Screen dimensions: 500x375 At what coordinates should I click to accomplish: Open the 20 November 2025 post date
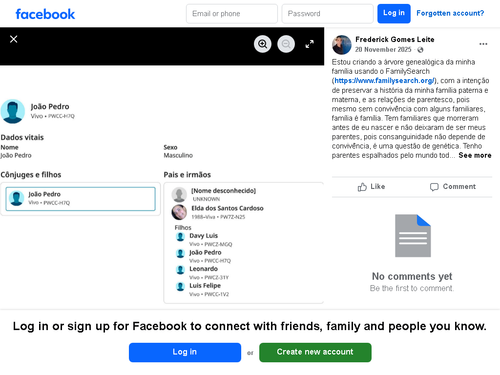(383, 49)
